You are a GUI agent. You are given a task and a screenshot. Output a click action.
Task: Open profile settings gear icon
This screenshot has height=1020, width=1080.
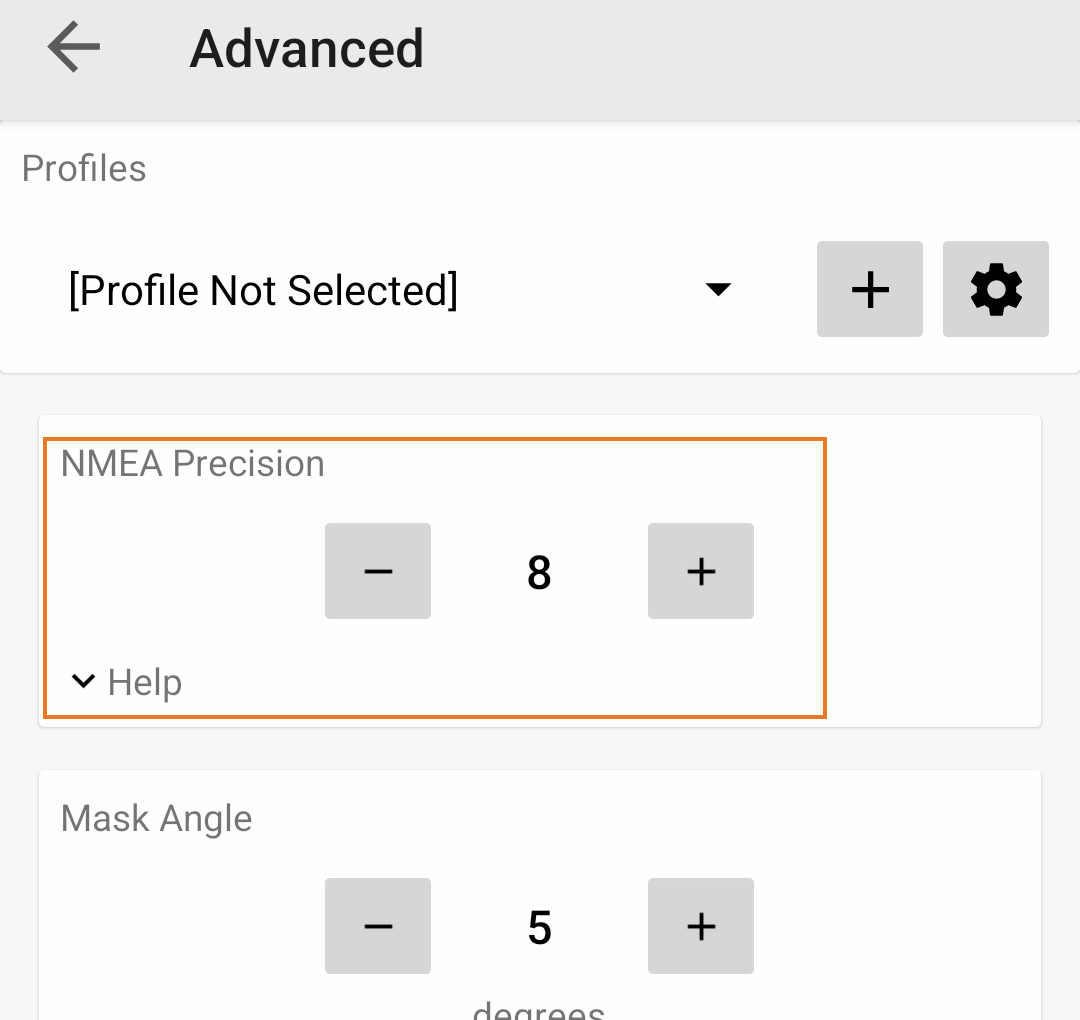995,289
